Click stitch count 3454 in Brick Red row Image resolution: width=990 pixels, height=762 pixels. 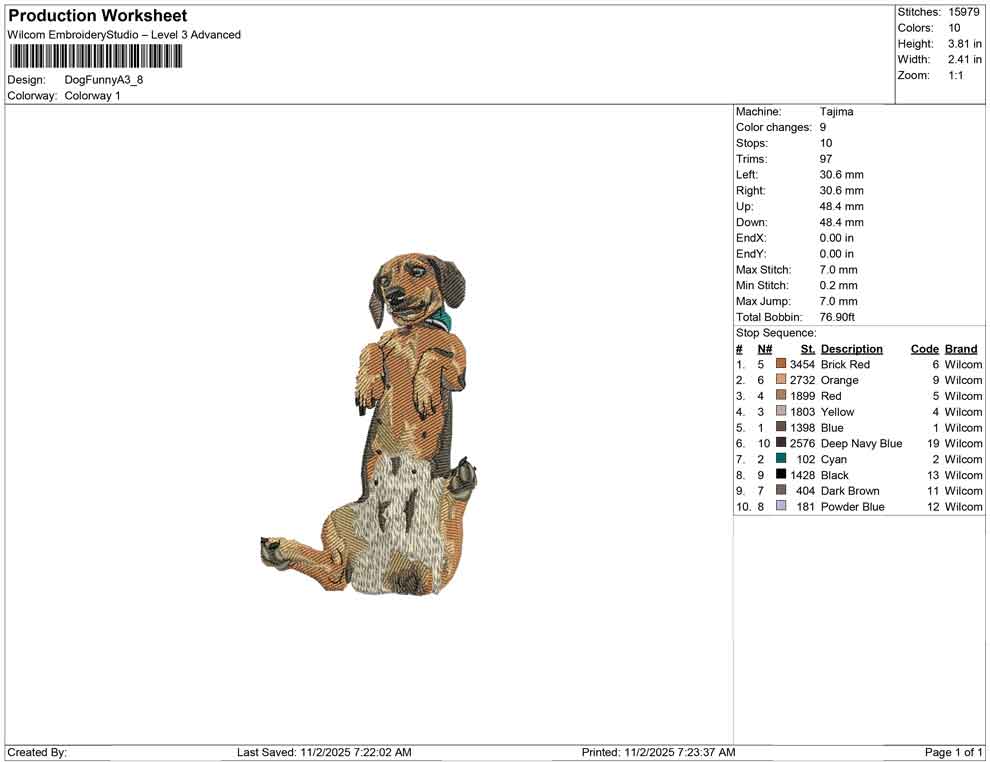[x=802, y=364]
